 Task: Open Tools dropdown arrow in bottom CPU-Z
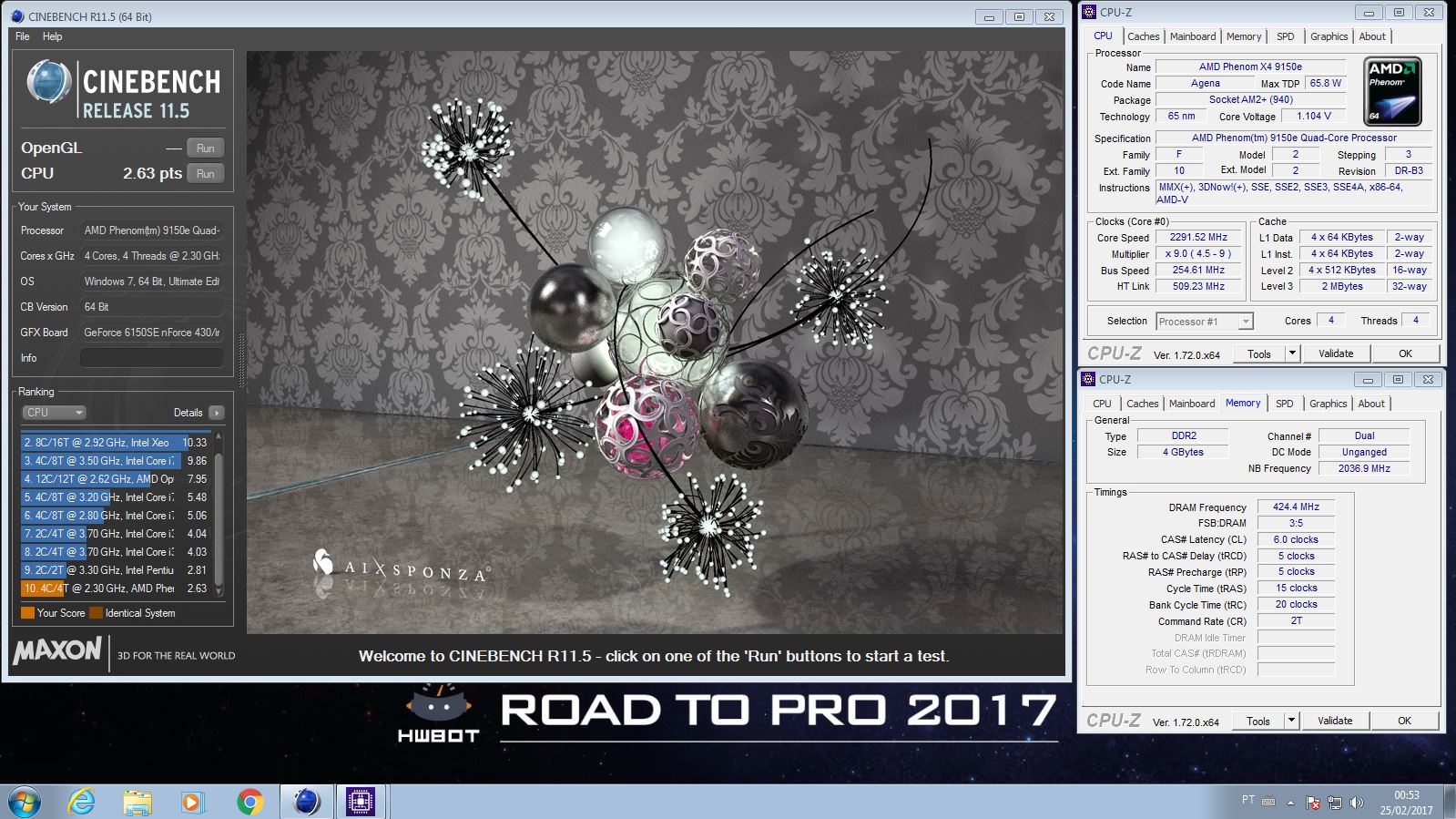tap(1291, 721)
